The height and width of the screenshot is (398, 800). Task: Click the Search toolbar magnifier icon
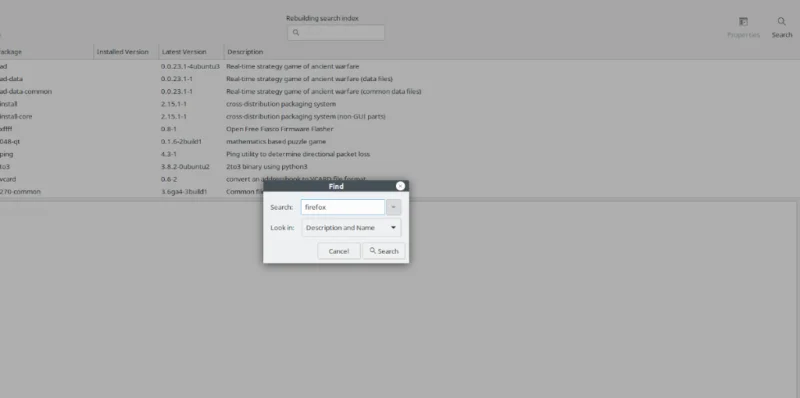781,21
